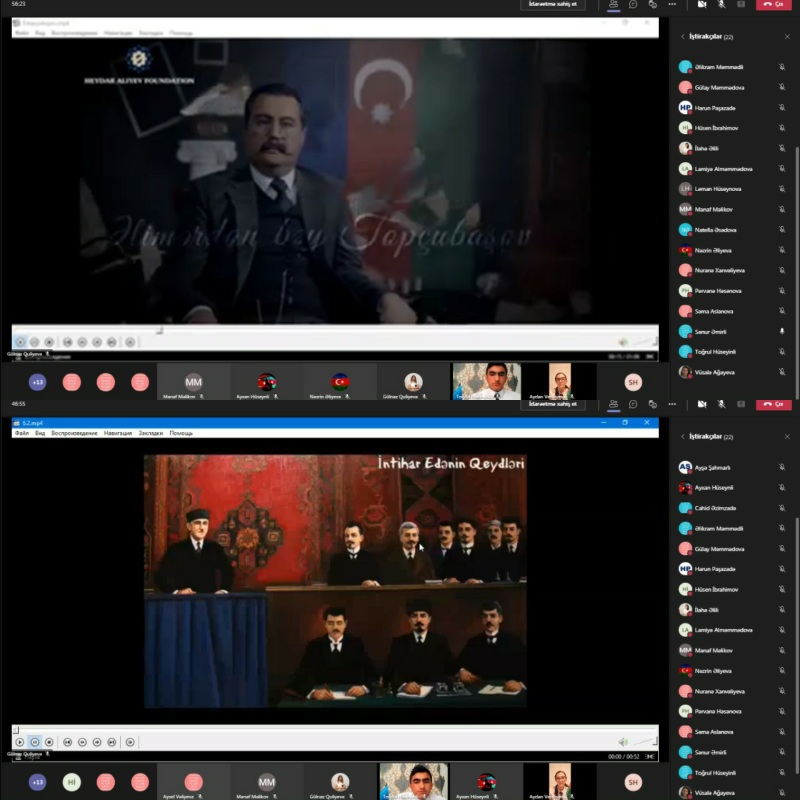This screenshot has height=800, width=800.
Task: Click the play button in the Topçubaşov video player
Action: (x=20, y=342)
